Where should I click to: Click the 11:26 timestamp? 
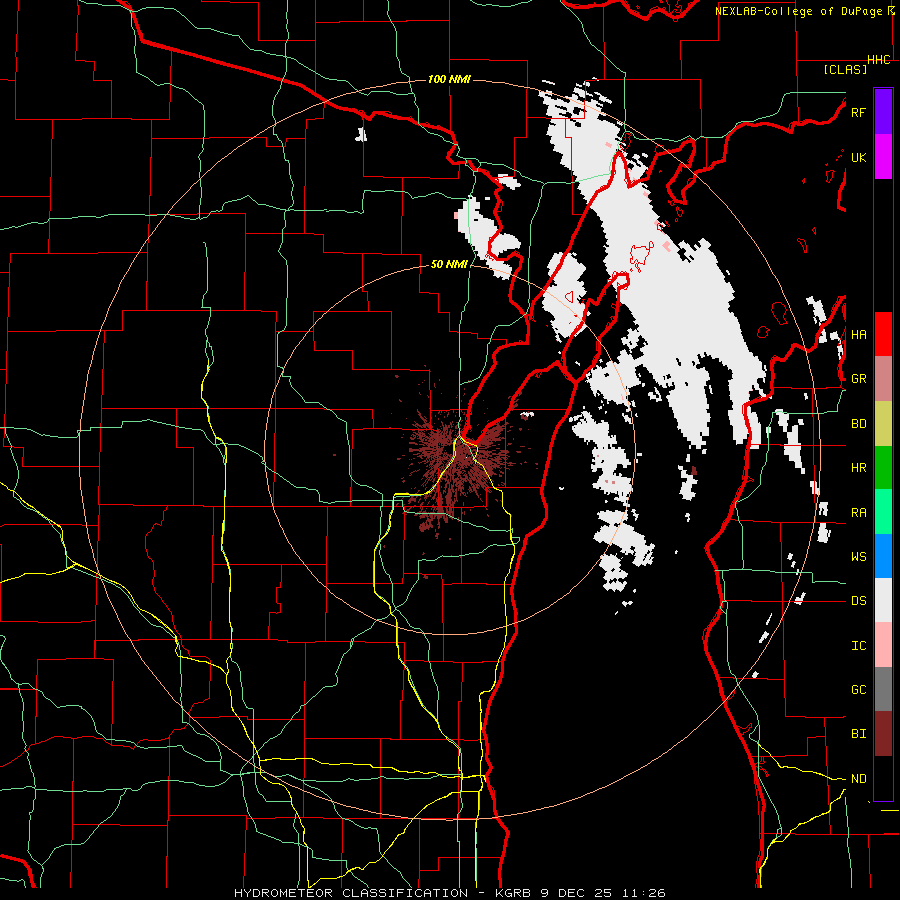(x=646, y=893)
